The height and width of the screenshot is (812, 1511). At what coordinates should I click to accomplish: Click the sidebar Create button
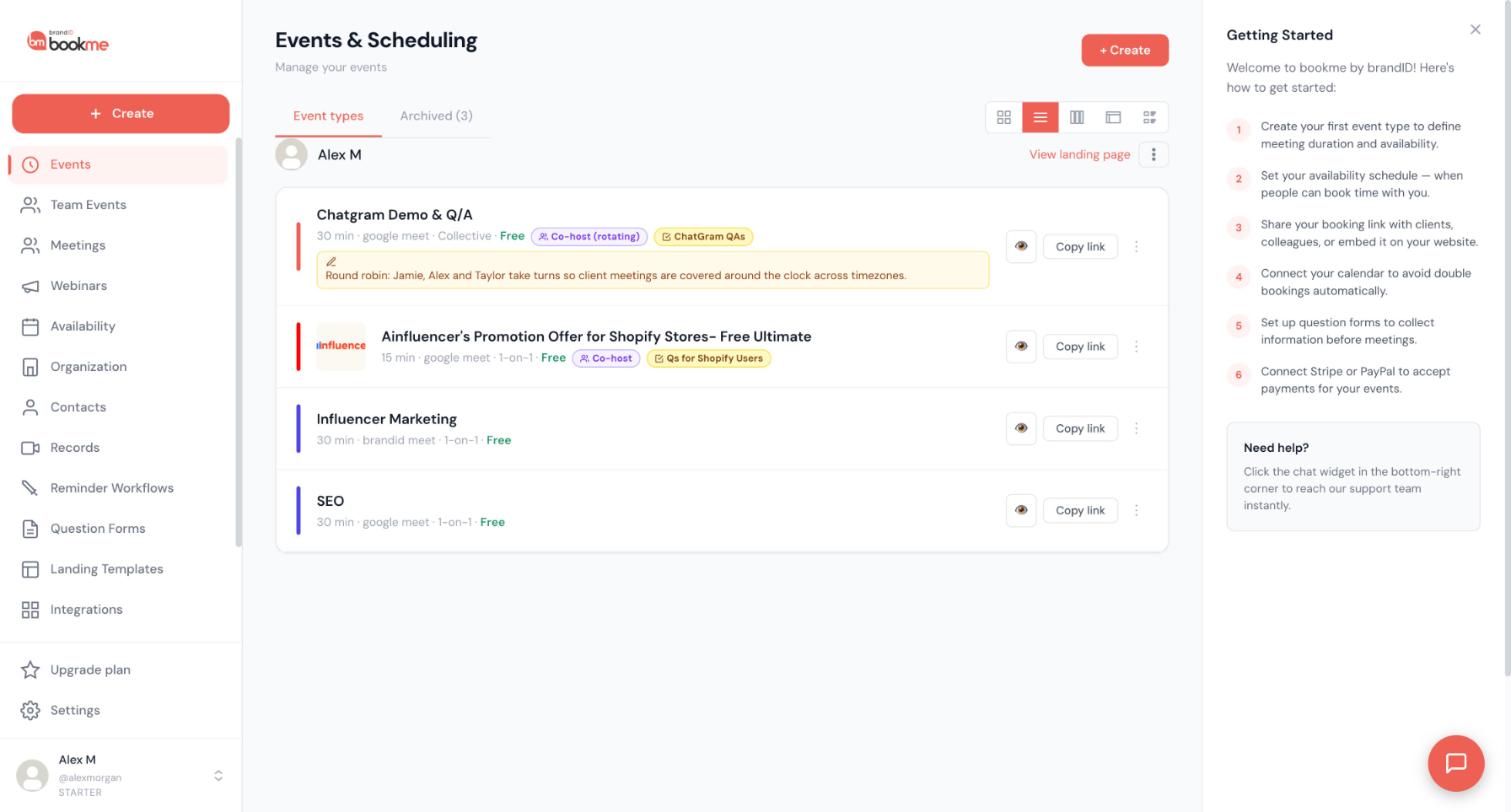121,113
